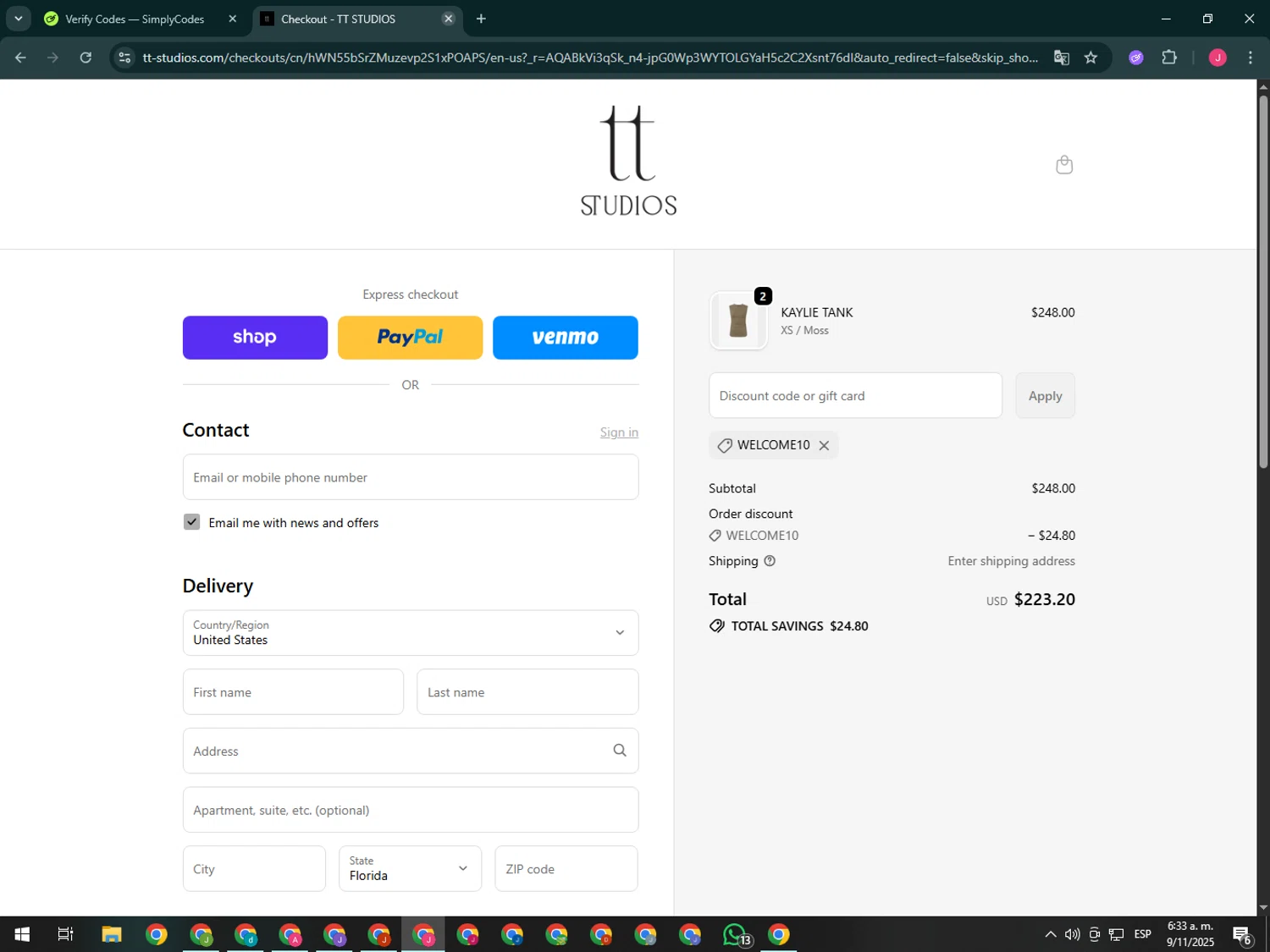The image size is (1270, 952).
Task: Pay with Shop express checkout
Action: pyautogui.click(x=255, y=338)
